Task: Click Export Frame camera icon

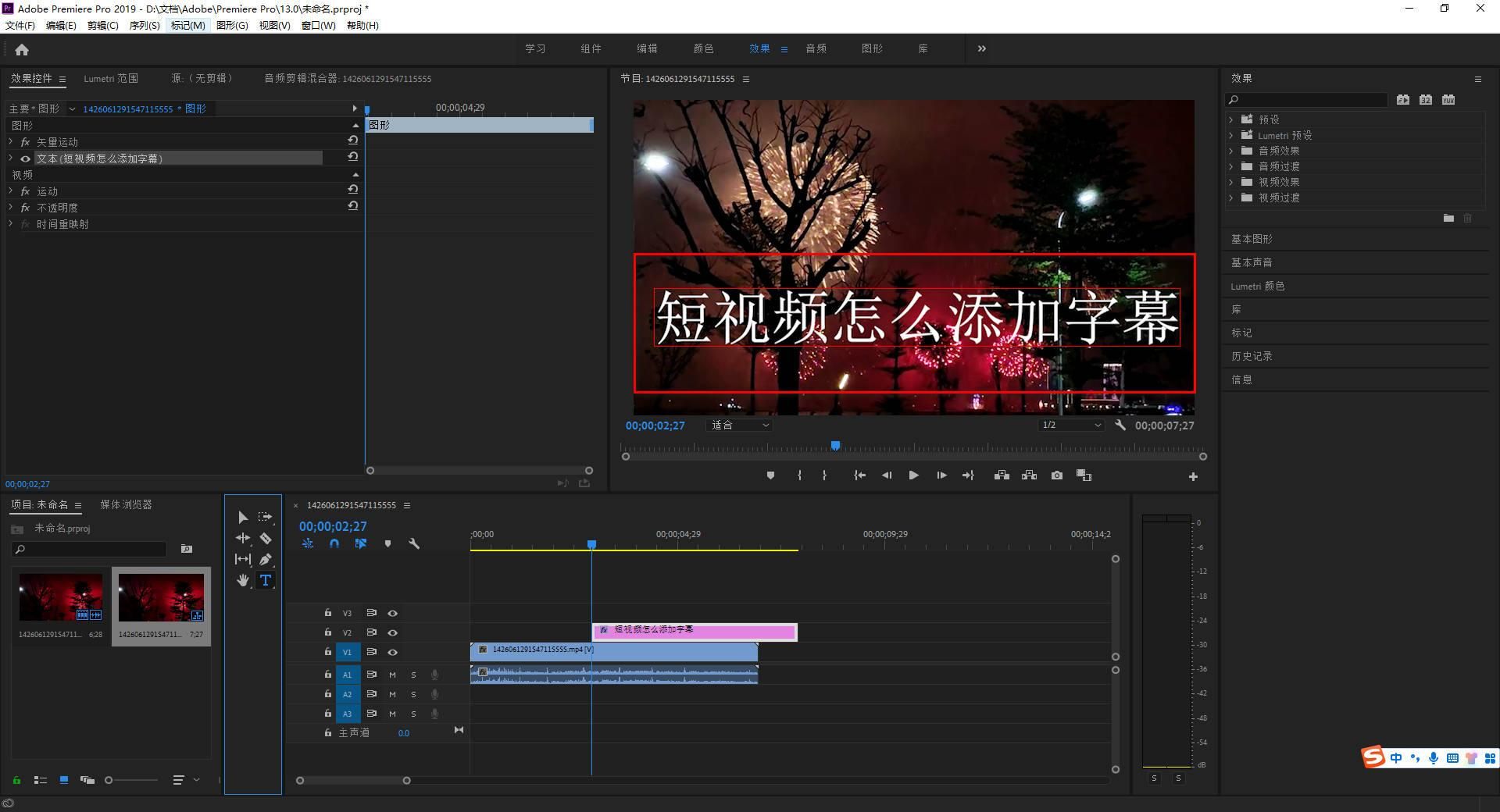Action: point(1057,475)
